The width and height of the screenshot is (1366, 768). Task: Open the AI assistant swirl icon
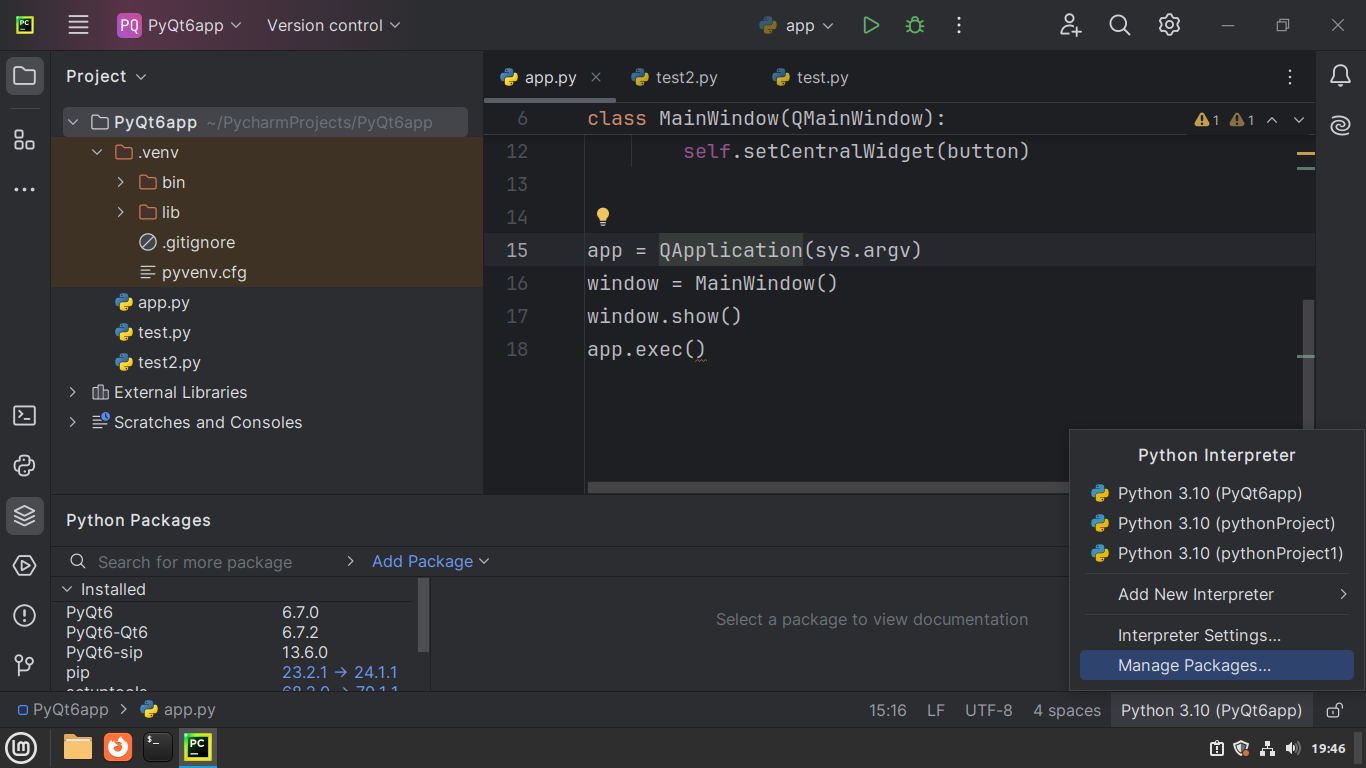1340,125
